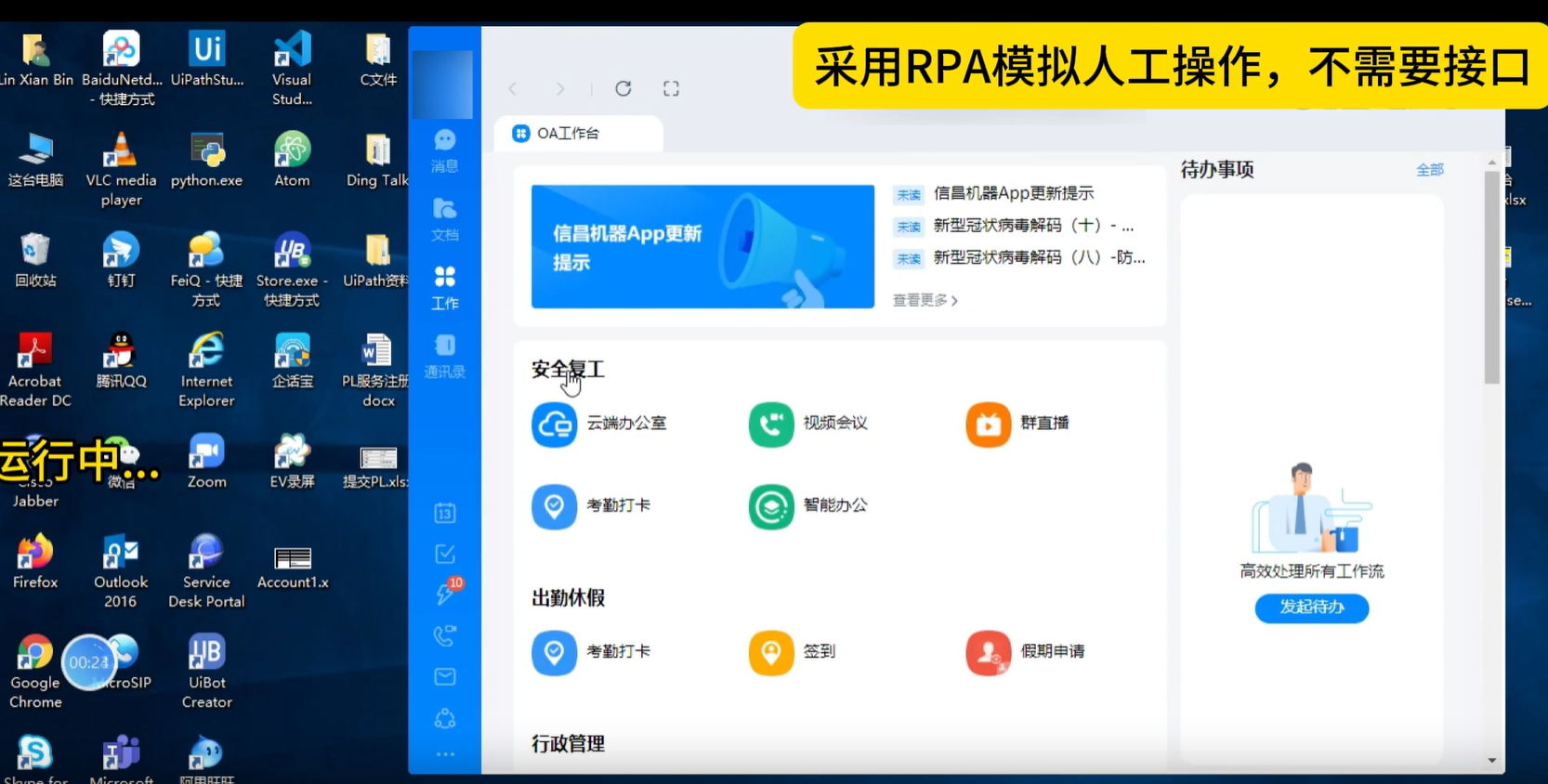Expand 查看更多 to see more notices
1548x784 pixels.
point(925,300)
